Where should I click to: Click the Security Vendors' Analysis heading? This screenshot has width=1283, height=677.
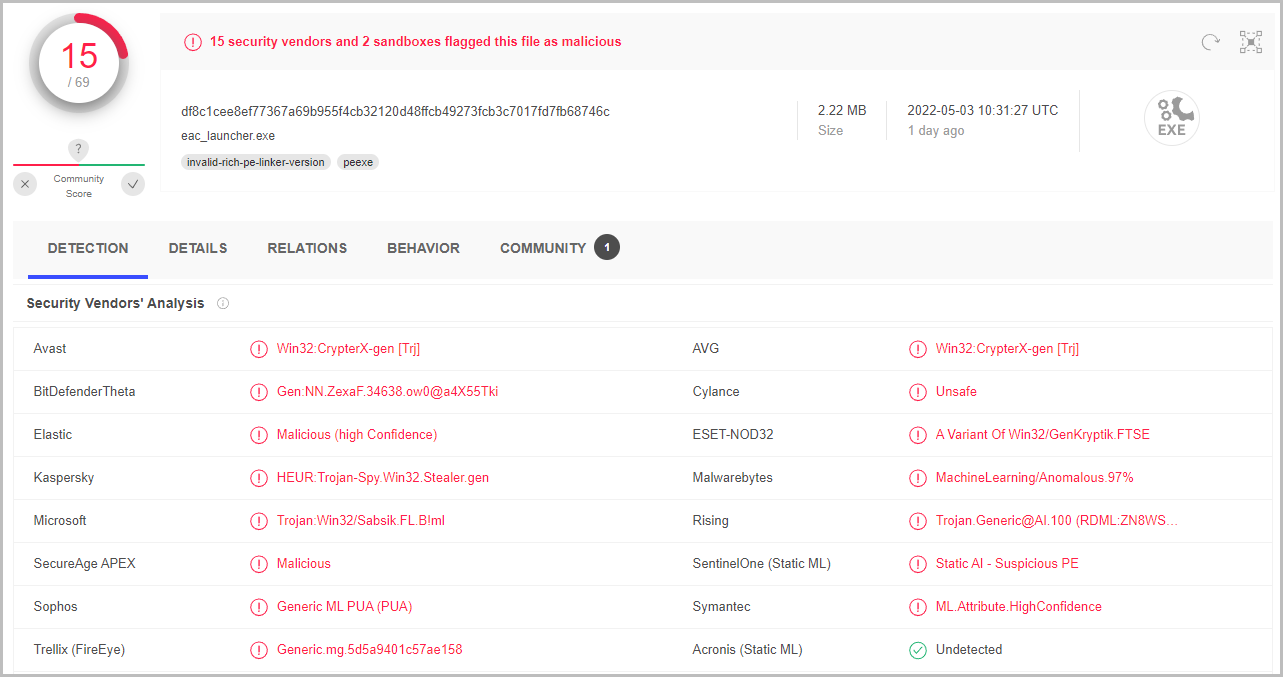click(x=115, y=303)
